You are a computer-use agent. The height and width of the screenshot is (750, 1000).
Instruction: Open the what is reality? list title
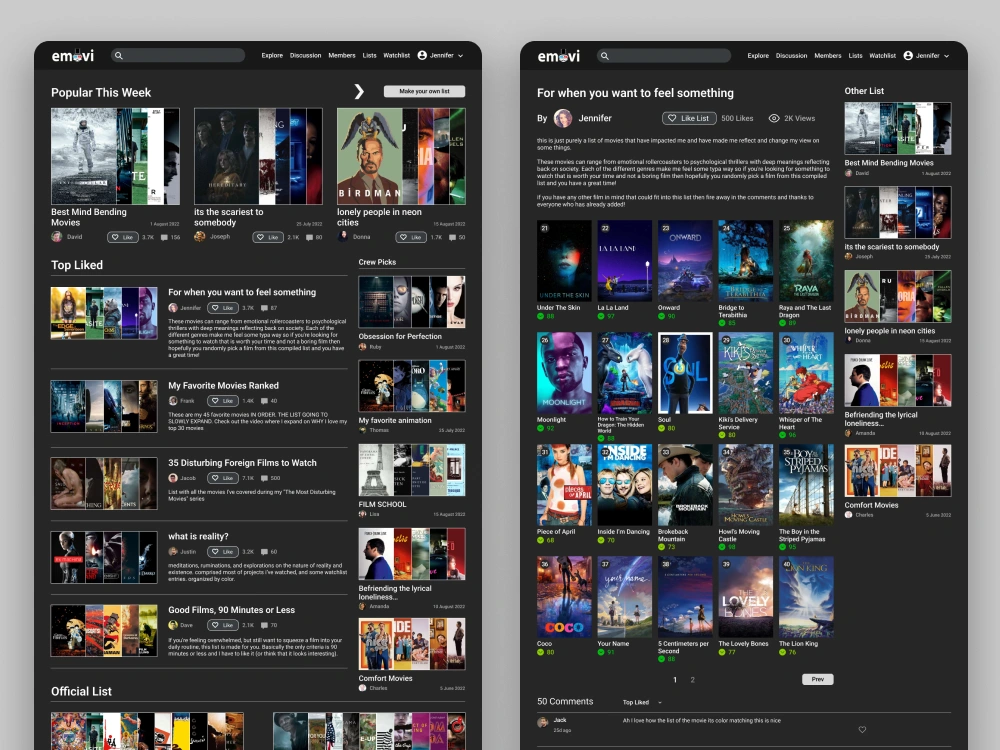click(x=198, y=536)
